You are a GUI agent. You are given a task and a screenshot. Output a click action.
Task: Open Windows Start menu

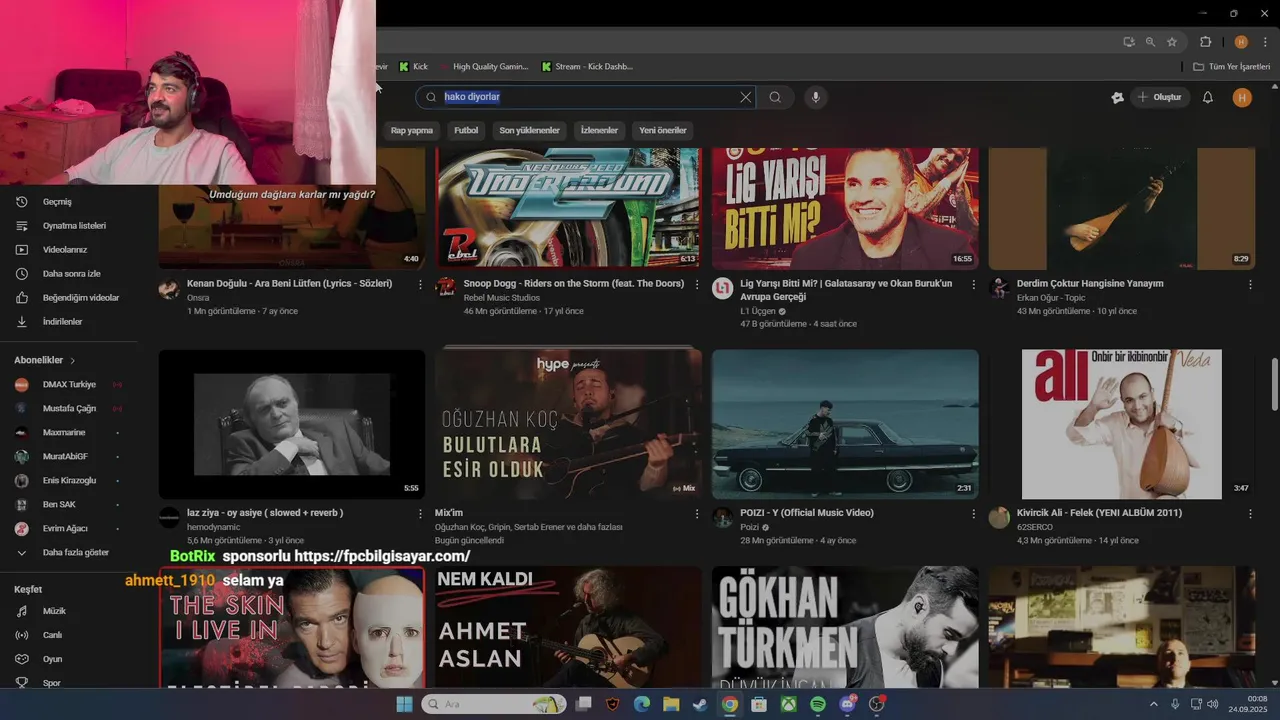[x=404, y=704]
